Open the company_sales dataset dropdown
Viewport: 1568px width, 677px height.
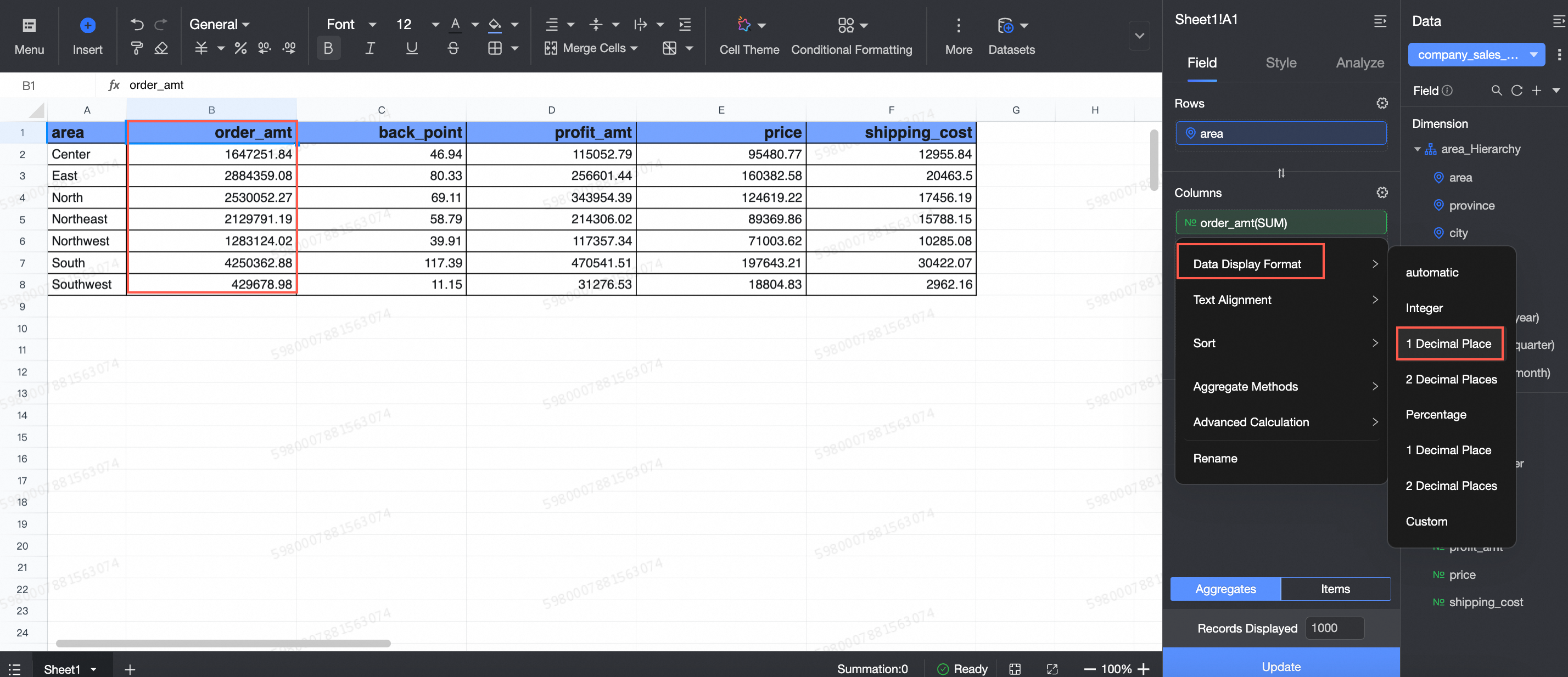1475,55
